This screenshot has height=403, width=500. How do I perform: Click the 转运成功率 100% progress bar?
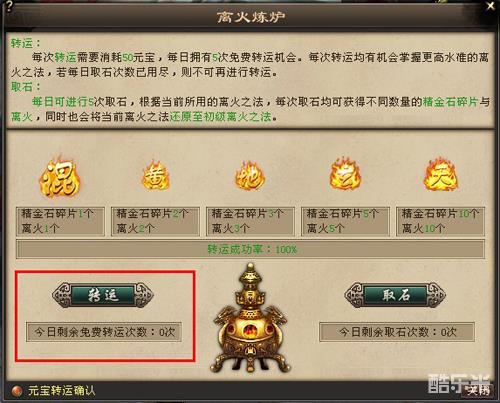click(x=250, y=249)
